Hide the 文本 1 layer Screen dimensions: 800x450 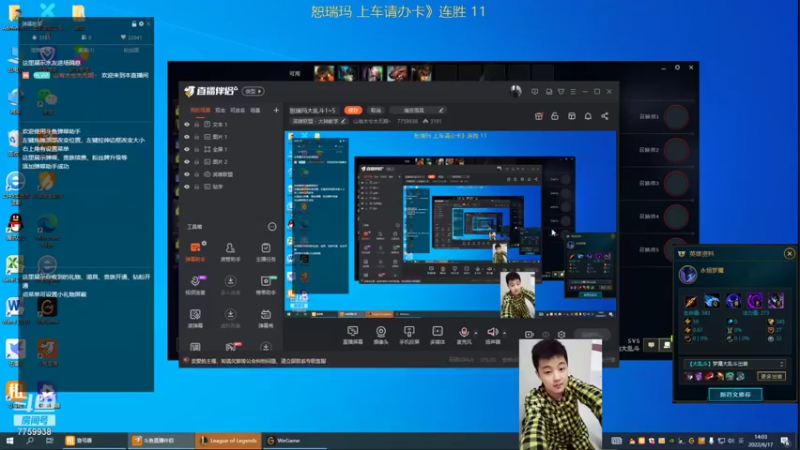[x=187, y=124]
